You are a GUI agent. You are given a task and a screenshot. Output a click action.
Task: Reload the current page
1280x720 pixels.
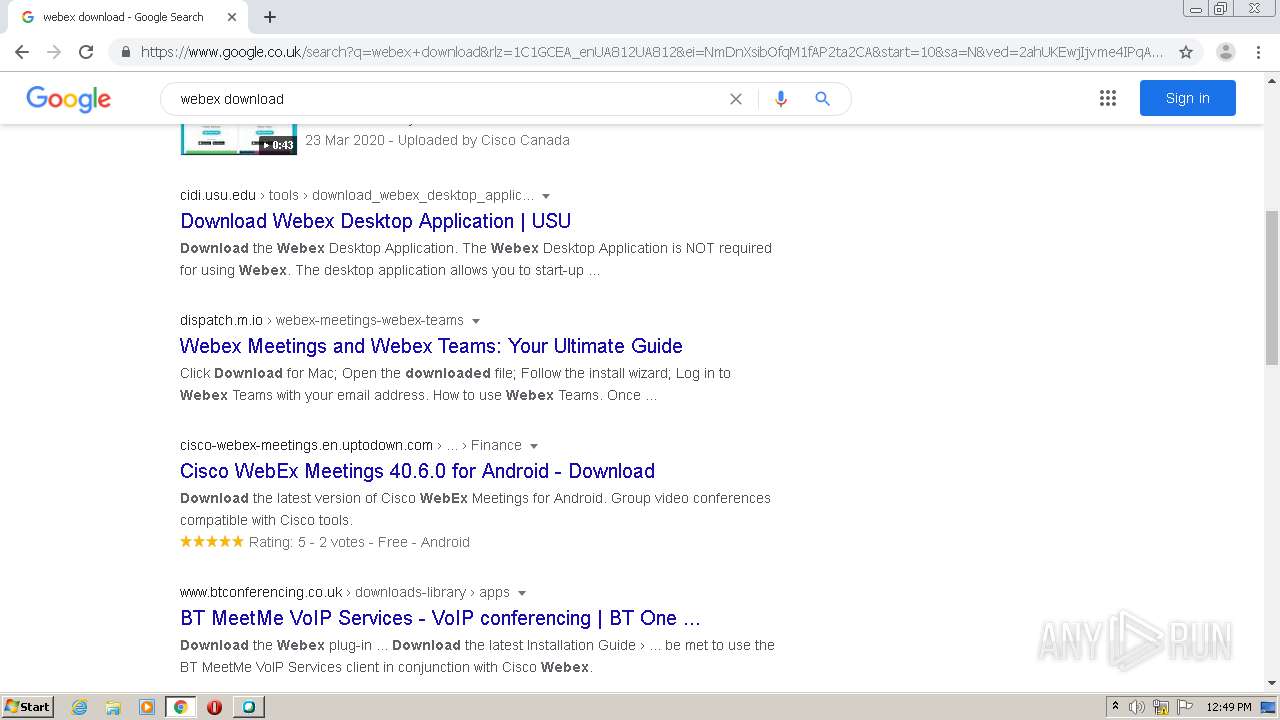click(86, 52)
